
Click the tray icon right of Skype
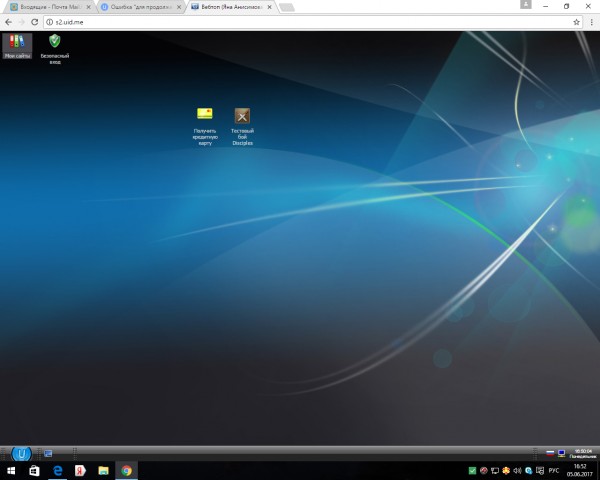click(540, 470)
